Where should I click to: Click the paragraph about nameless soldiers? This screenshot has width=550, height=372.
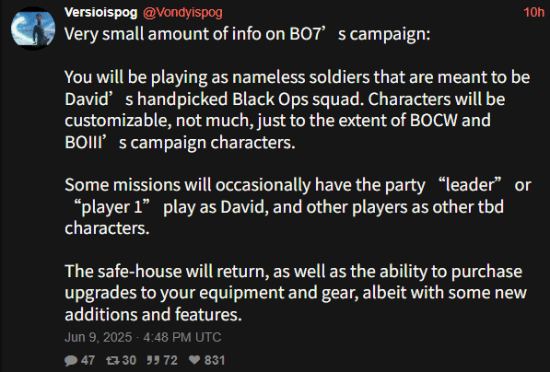pos(297,110)
